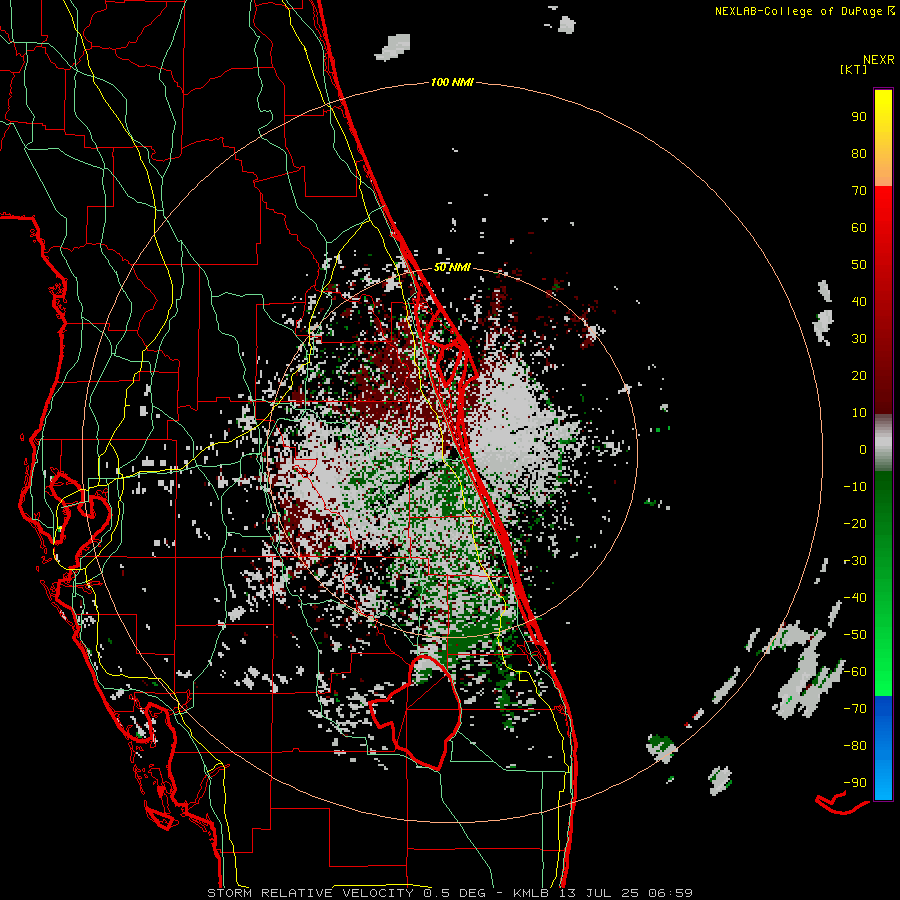The height and width of the screenshot is (900, 900).
Task: Click the NEXR label at the top right
Action: (879, 60)
